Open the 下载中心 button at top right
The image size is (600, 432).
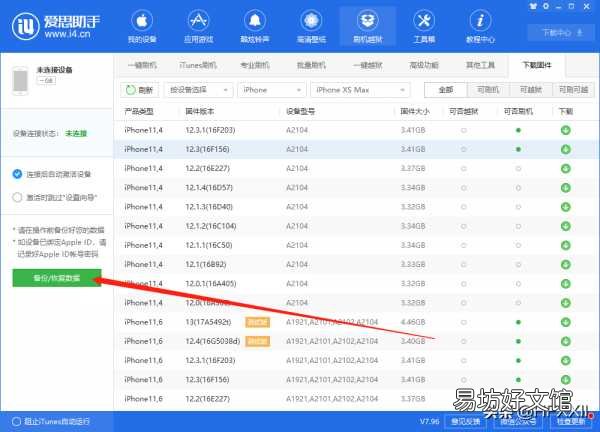(561, 33)
